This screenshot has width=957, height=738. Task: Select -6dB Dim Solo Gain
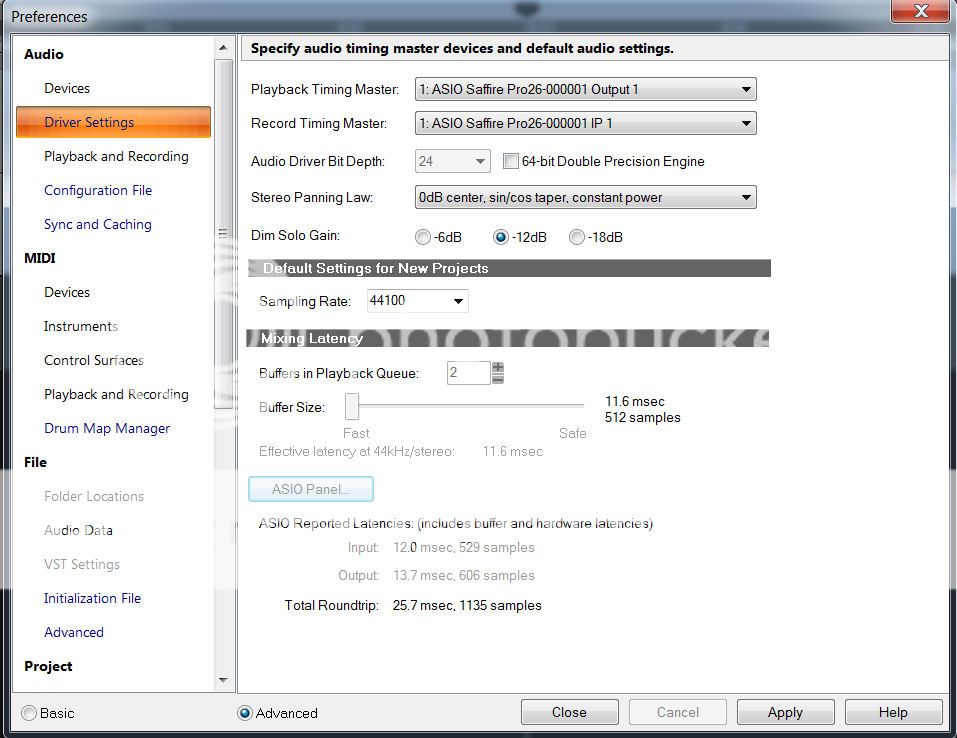click(x=422, y=237)
